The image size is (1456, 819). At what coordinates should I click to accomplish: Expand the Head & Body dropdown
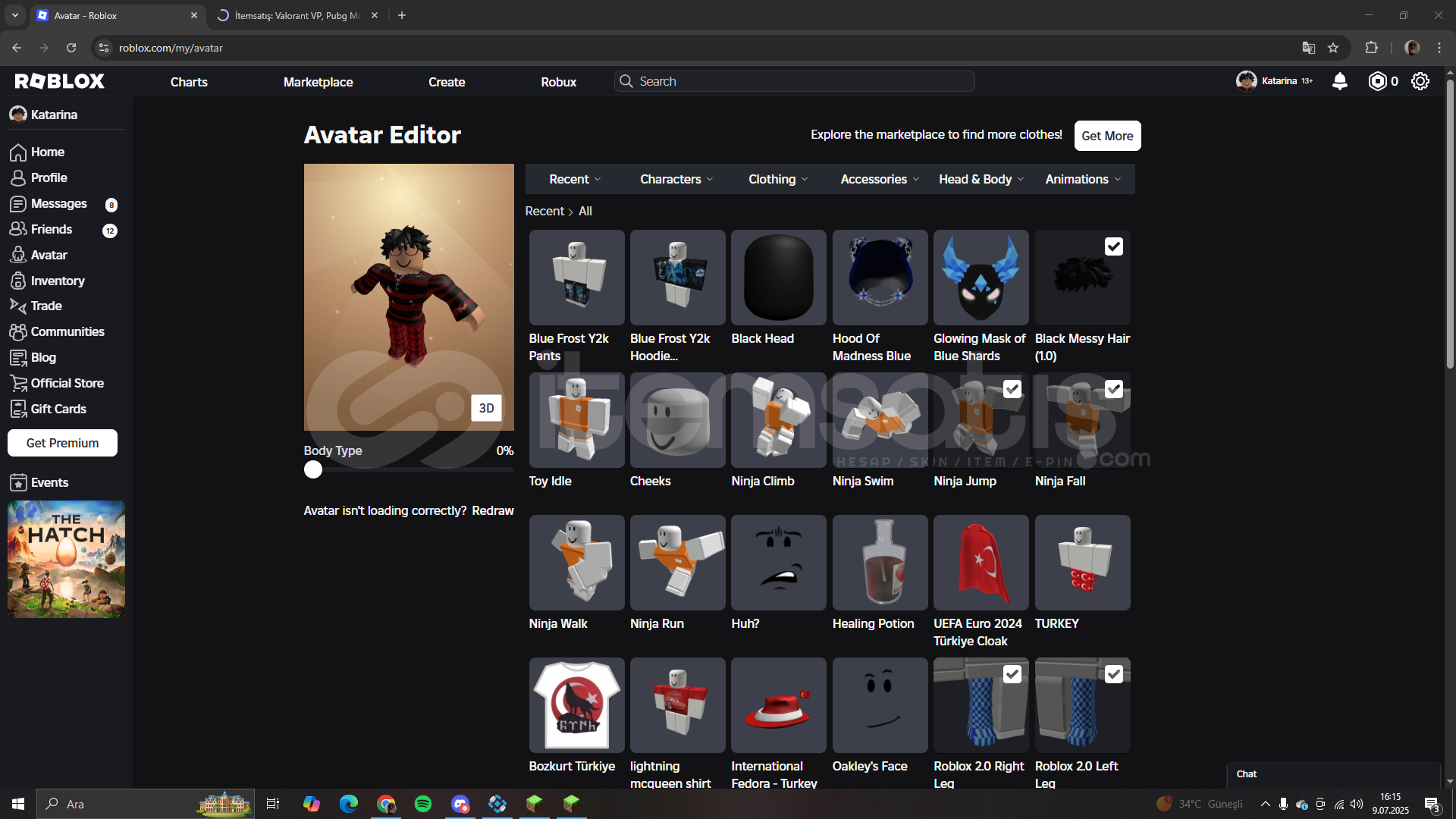[x=981, y=180]
